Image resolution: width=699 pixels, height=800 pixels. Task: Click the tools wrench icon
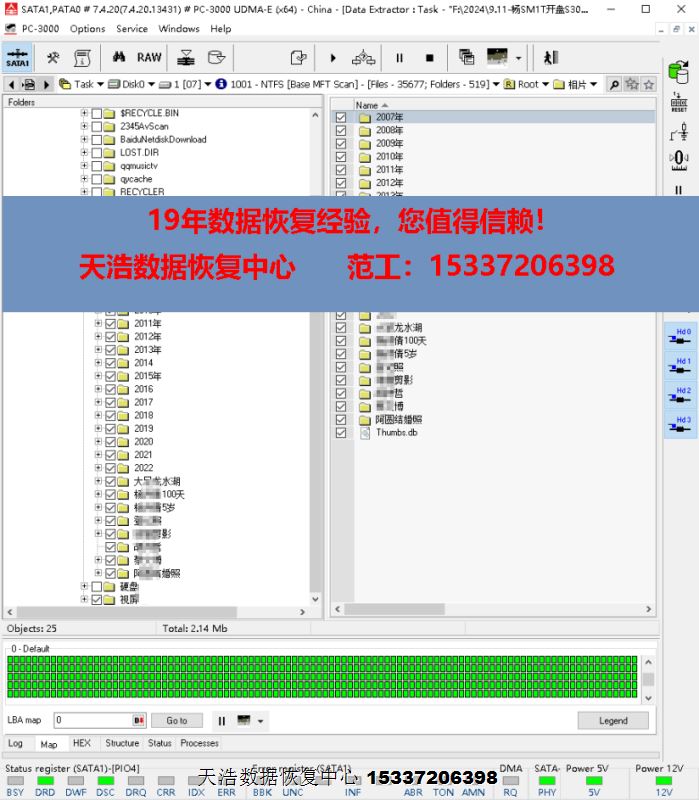(53, 57)
